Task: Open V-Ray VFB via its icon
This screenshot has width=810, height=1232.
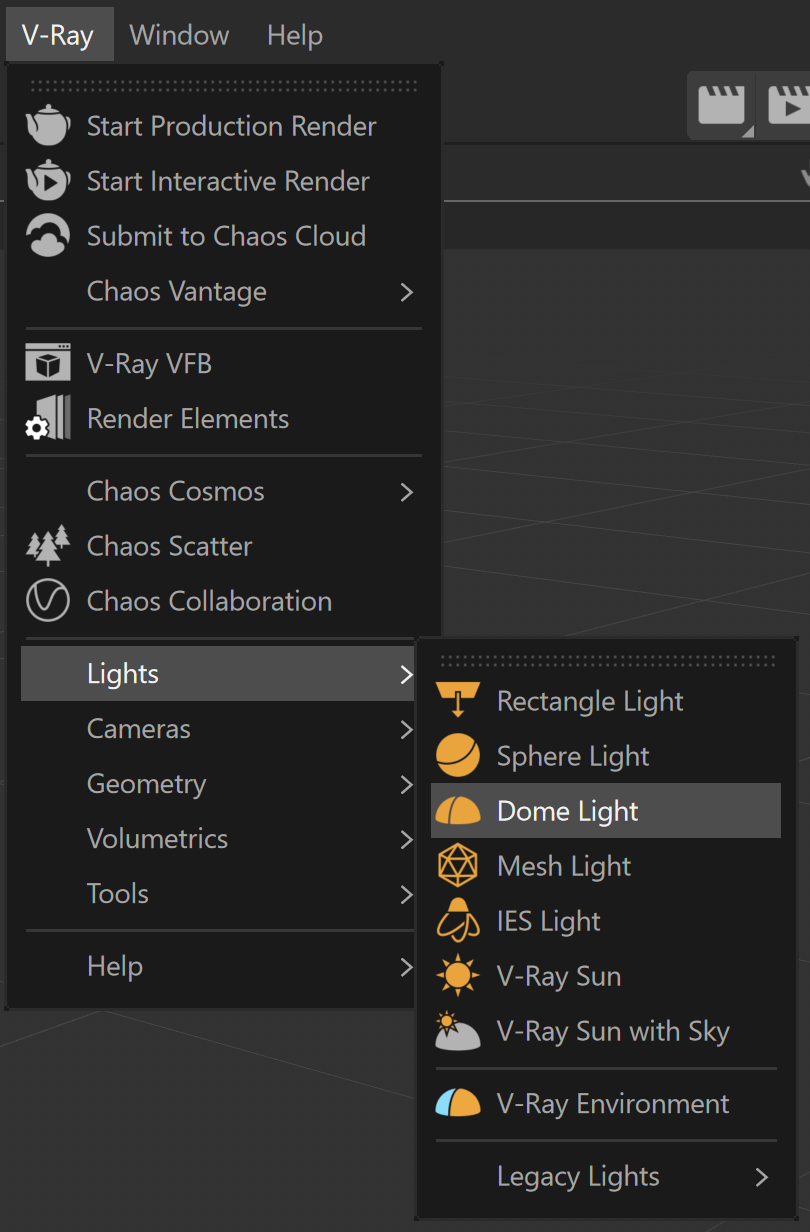Action: click(47, 364)
